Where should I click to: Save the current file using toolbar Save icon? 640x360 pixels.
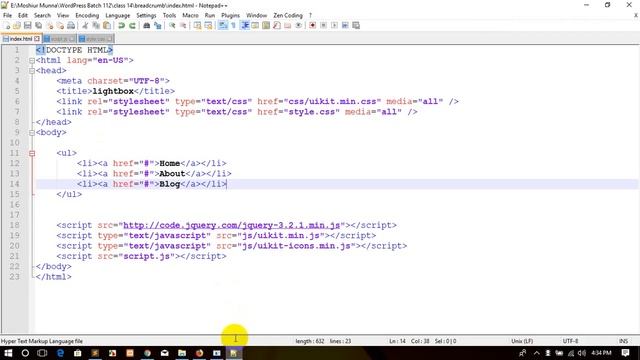(27, 25)
